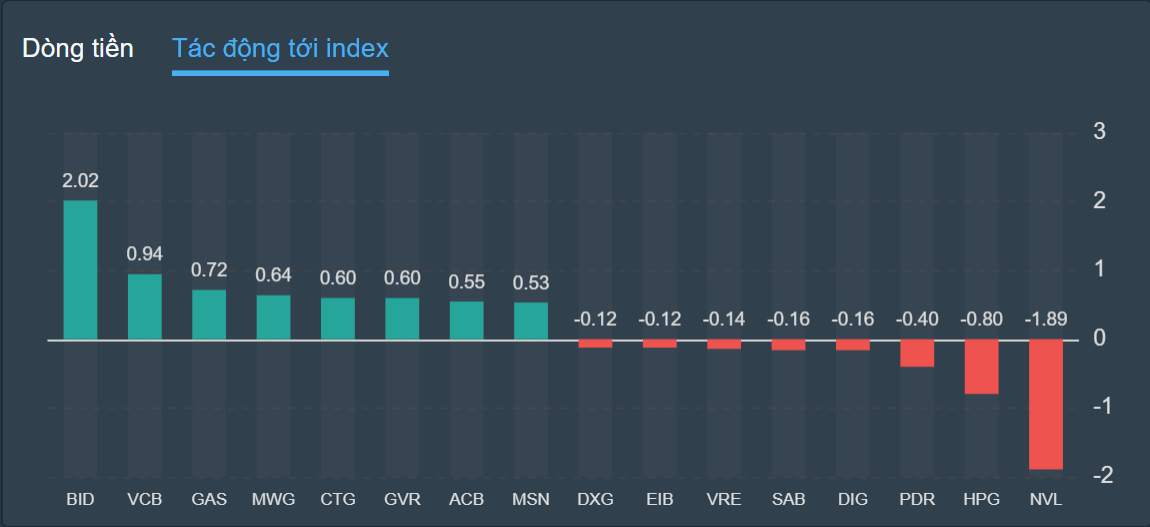Screen dimensions: 1150x527
Task: Click the BID 2.02 value label
Action: click(80, 181)
